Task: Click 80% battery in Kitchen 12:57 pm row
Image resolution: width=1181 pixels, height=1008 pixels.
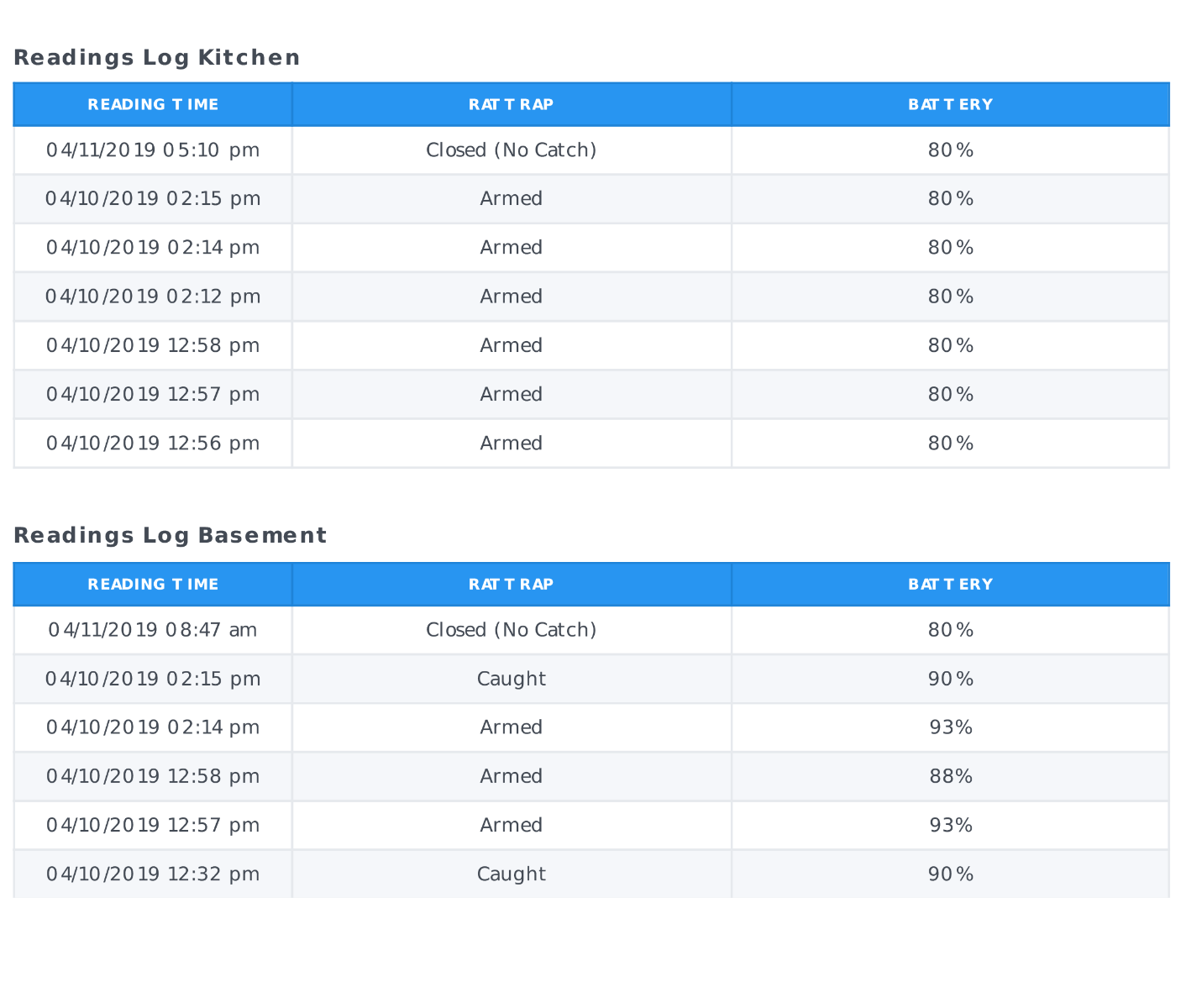Action: click(950, 395)
